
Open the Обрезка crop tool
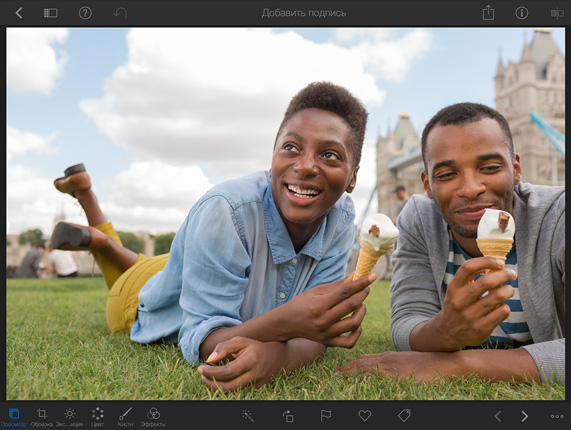click(x=42, y=417)
